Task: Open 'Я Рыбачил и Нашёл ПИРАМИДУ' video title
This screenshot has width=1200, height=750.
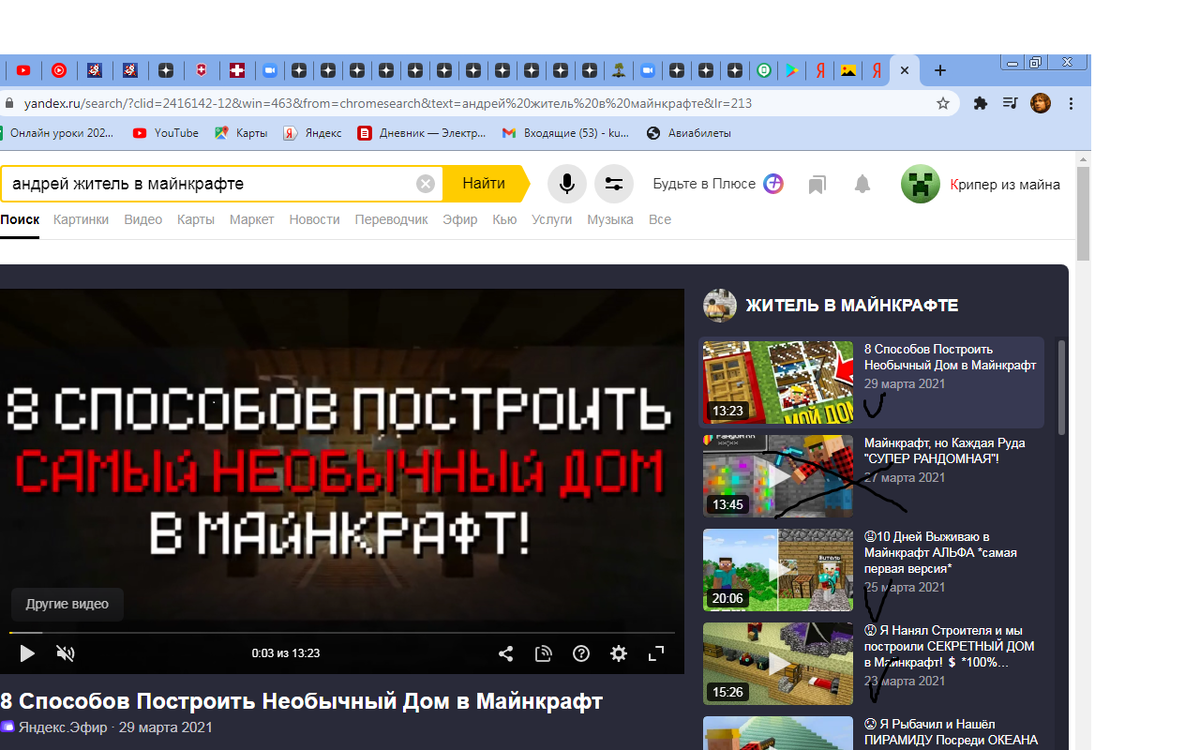Action: (950, 731)
